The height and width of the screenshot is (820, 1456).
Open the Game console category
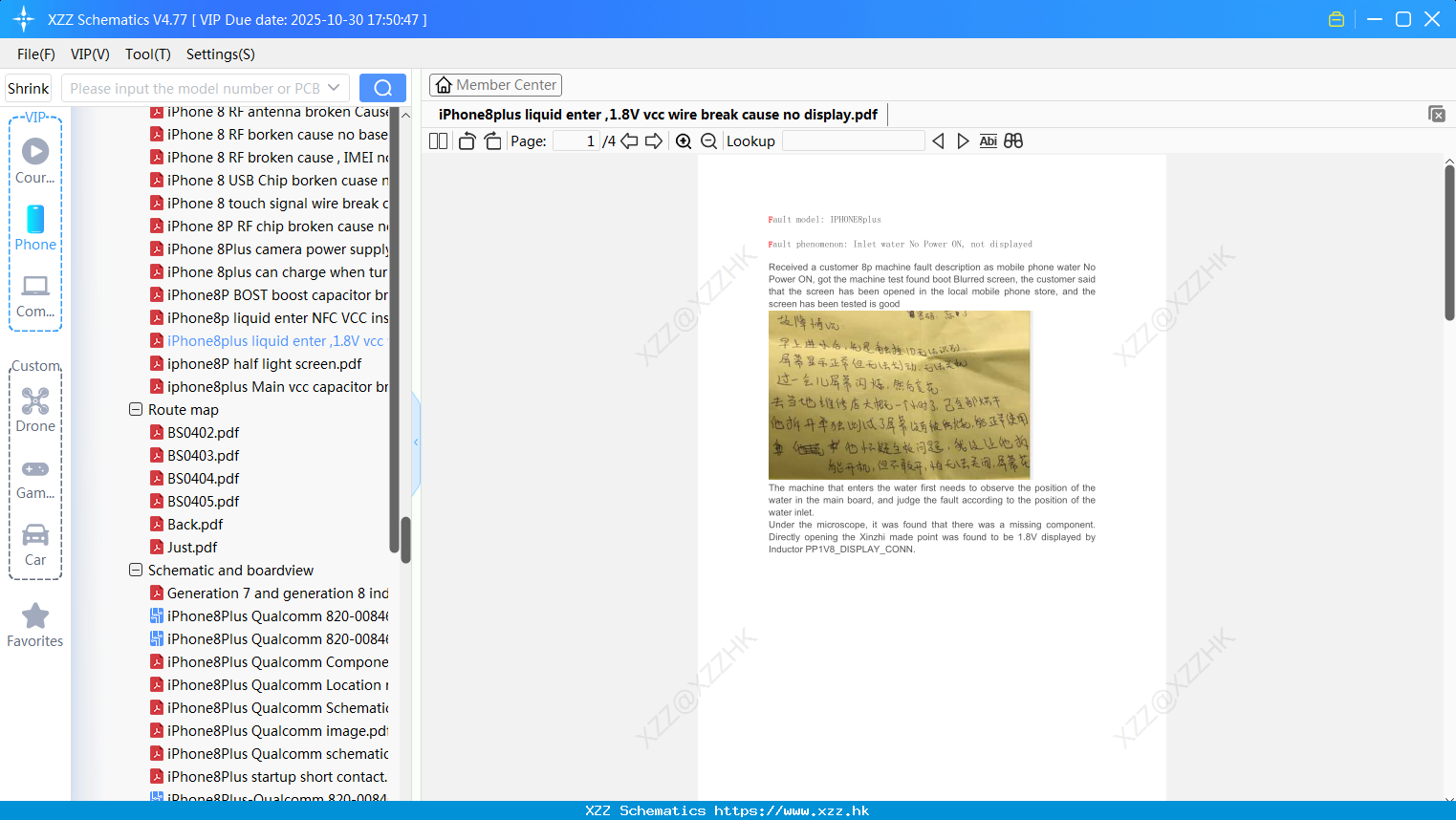[x=35, y=479]
